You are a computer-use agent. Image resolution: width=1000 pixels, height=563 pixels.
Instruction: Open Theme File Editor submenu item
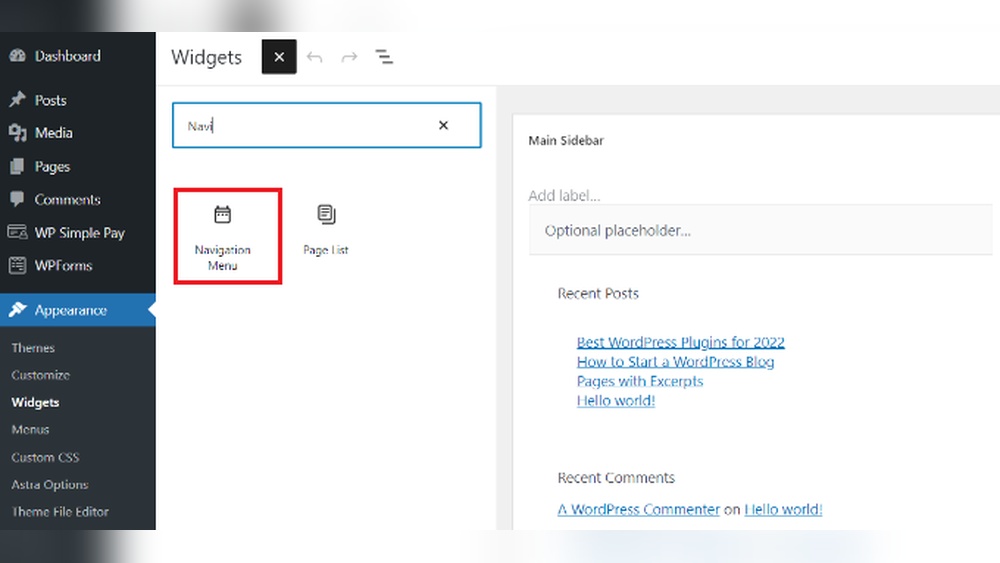tap(60, 511)
